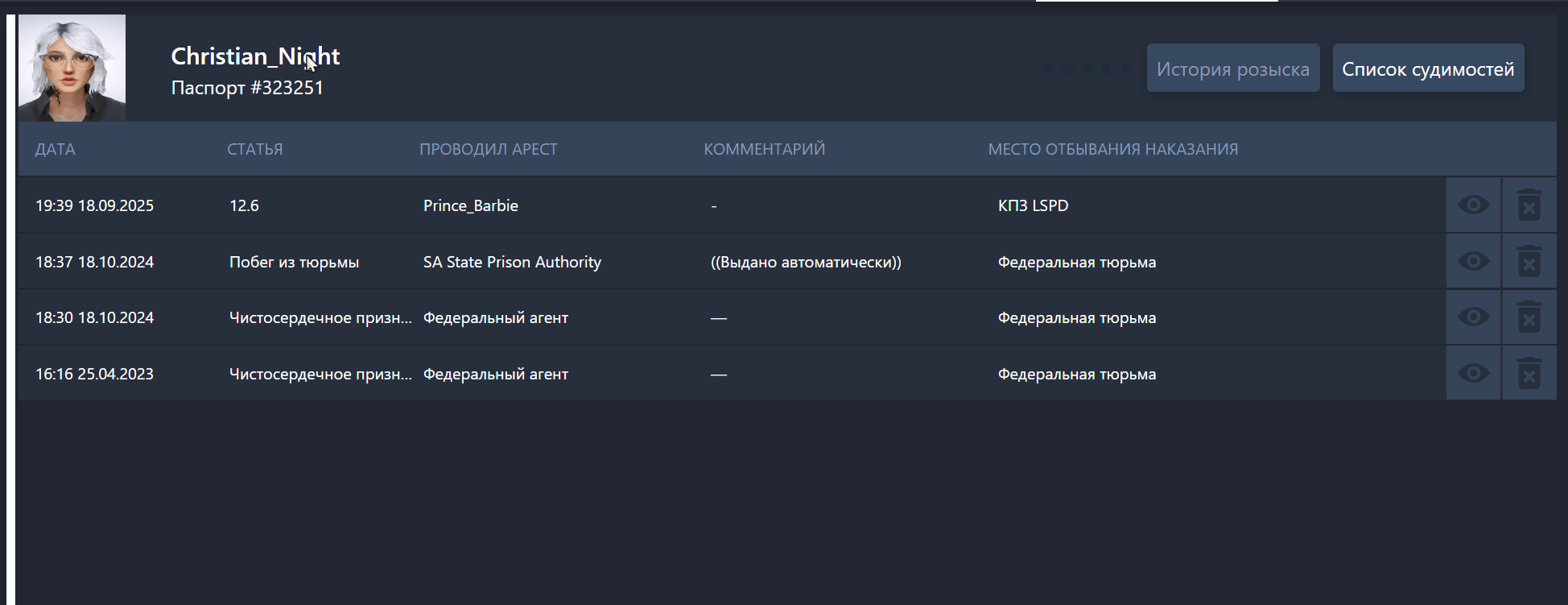The image size is (1568, 605).
Task: Delete the Побег из тюрьмы record
Action: 1529,262
